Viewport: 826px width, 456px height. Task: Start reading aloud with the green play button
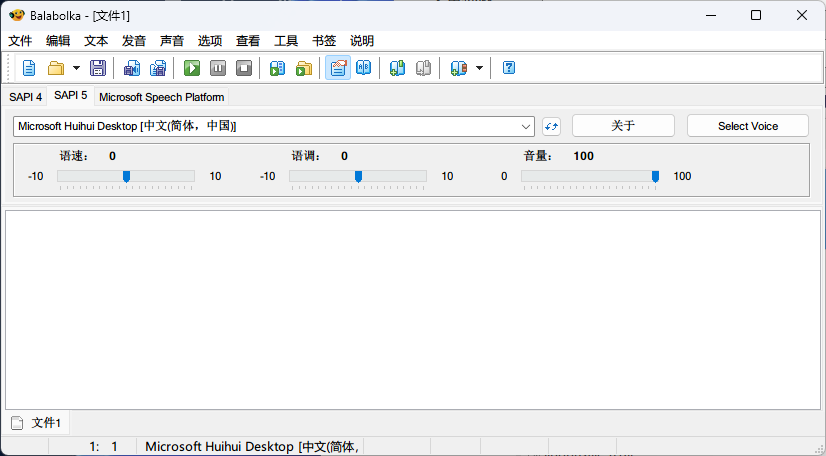pyautogui.click(x=192, y=68)
